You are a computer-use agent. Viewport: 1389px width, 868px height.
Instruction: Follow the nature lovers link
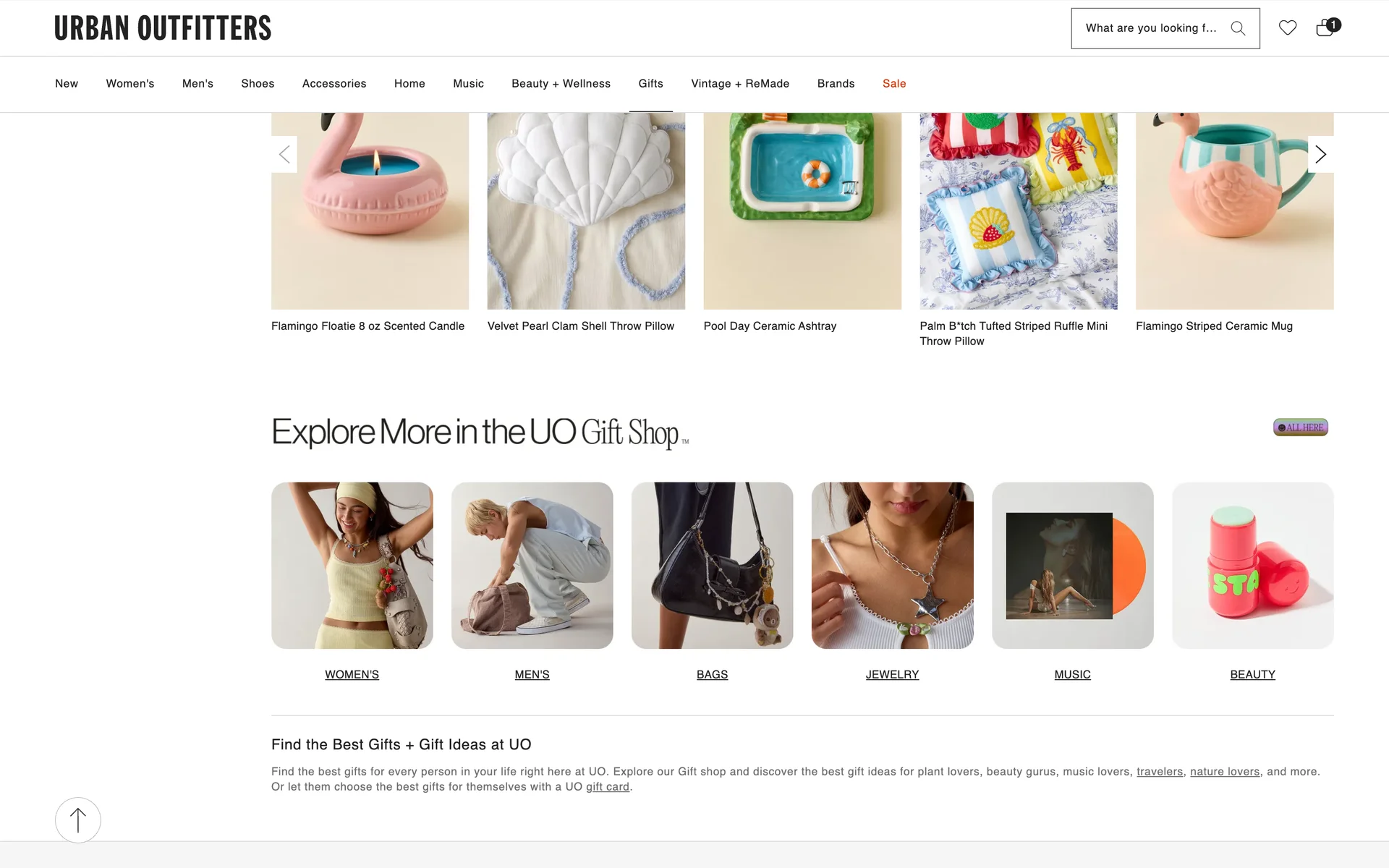pos(1225,772)
